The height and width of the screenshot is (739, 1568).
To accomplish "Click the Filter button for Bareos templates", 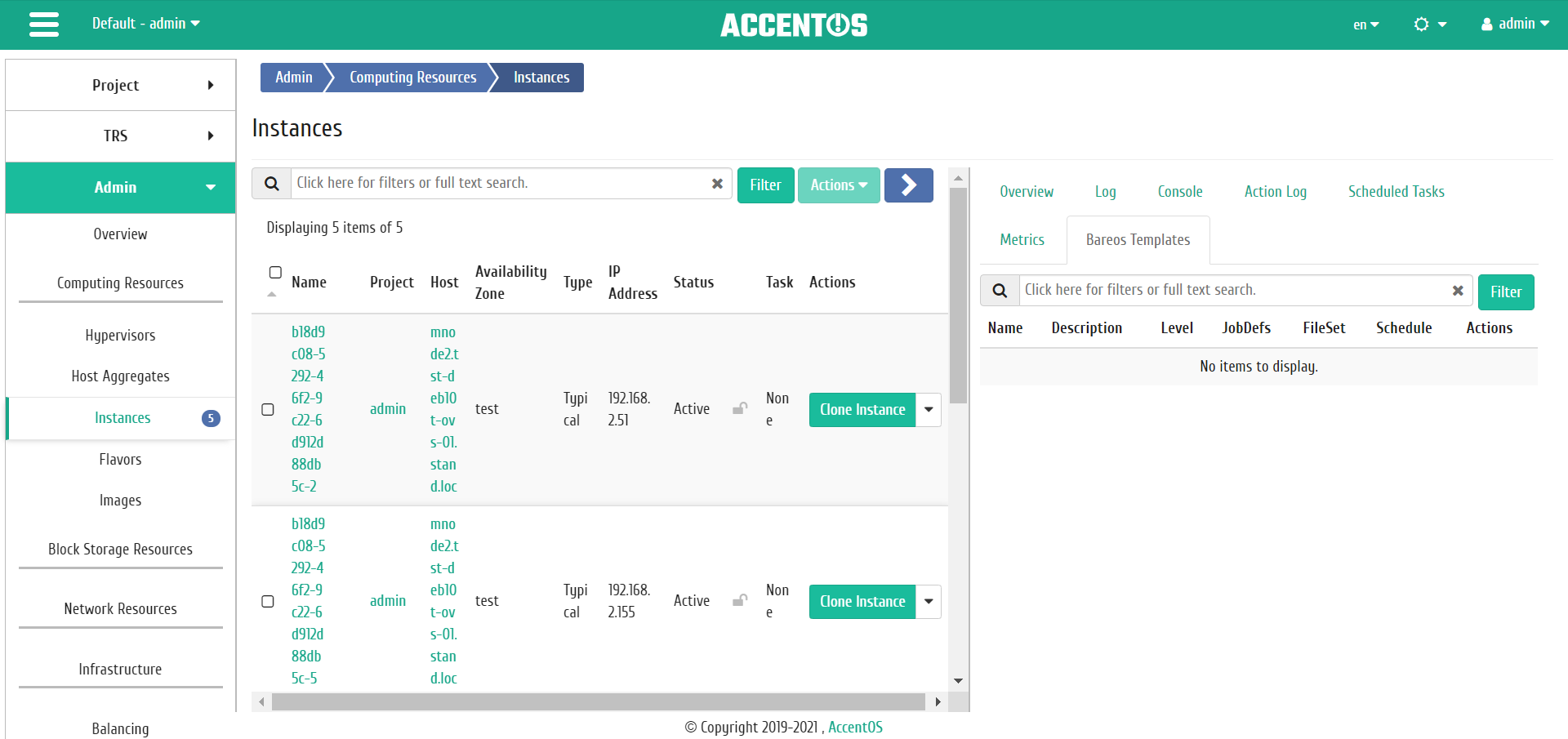I will click(1506, 292).
